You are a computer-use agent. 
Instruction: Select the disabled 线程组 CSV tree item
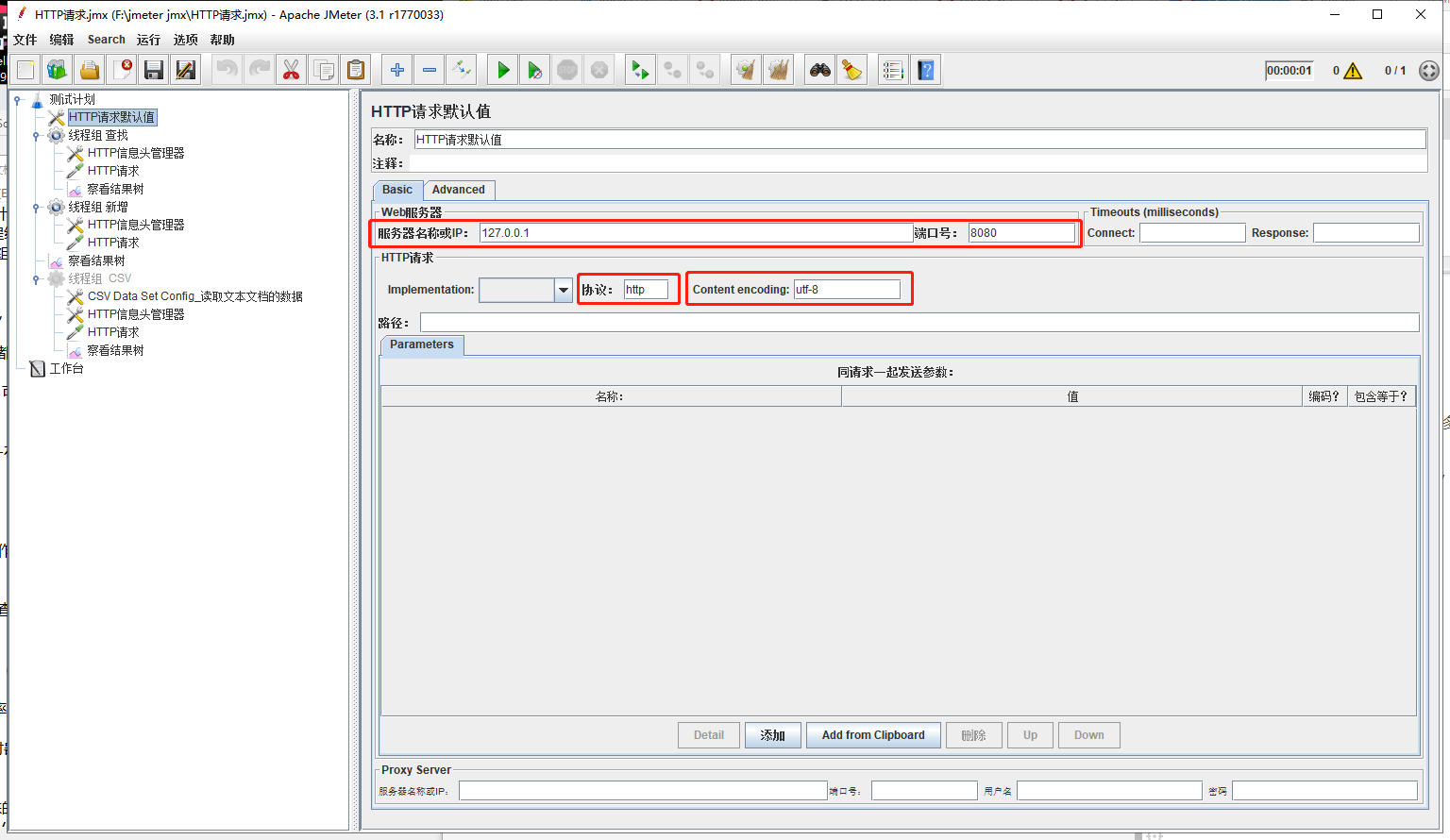tap(99, 278)
